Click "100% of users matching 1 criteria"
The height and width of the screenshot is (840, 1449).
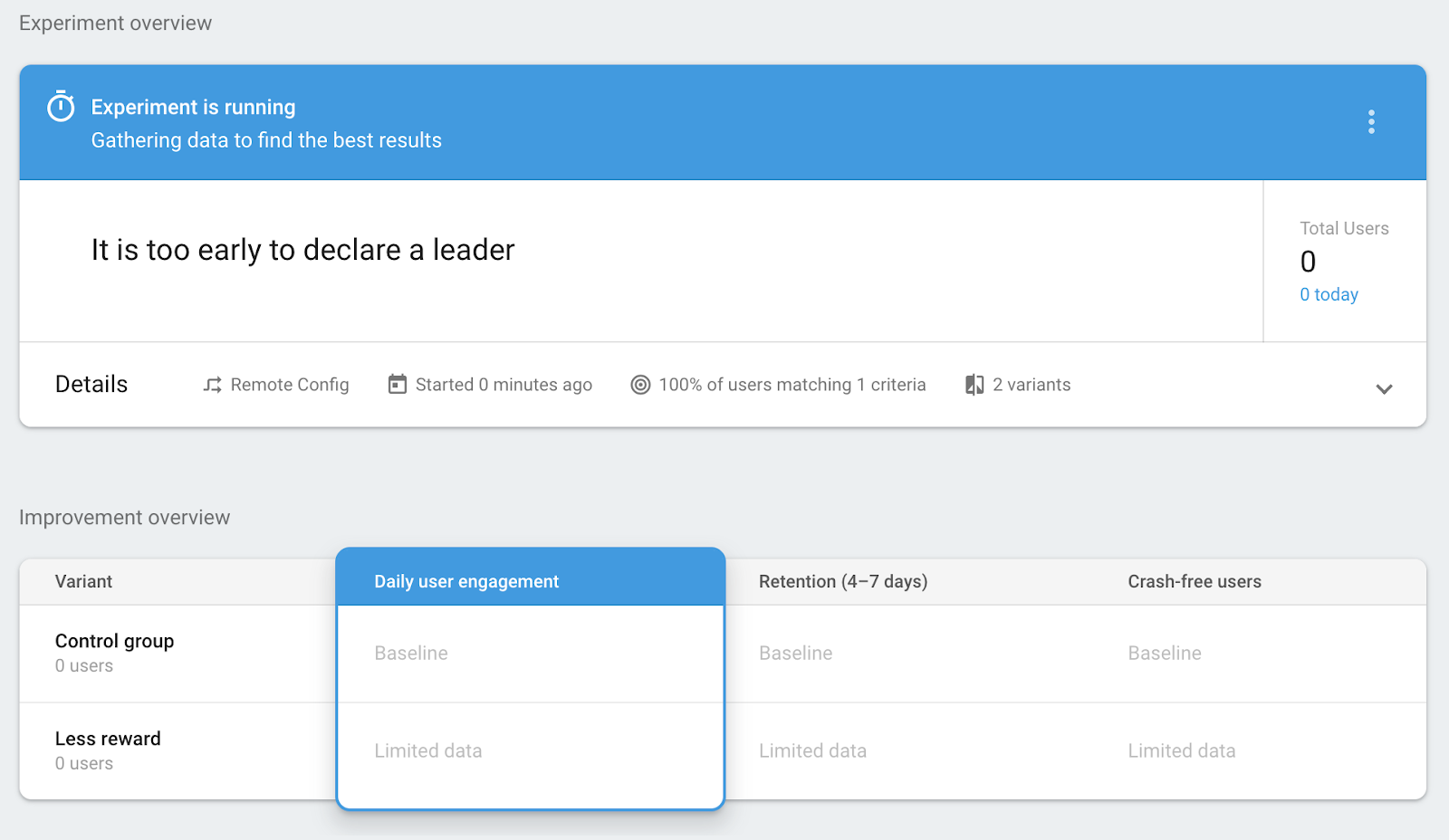(x=792, y=385)
